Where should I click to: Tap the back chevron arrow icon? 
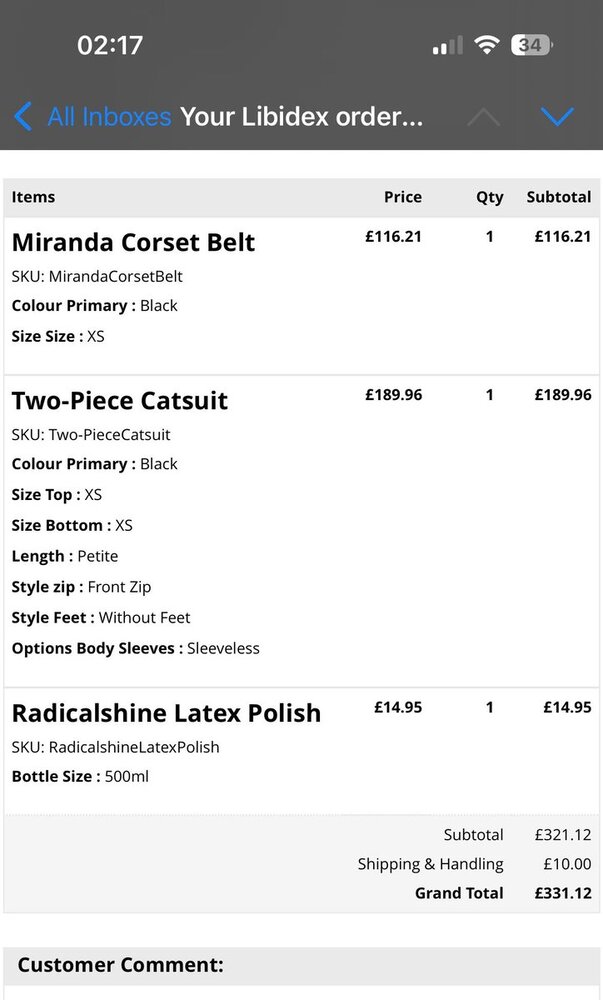[x=23, y=117]
